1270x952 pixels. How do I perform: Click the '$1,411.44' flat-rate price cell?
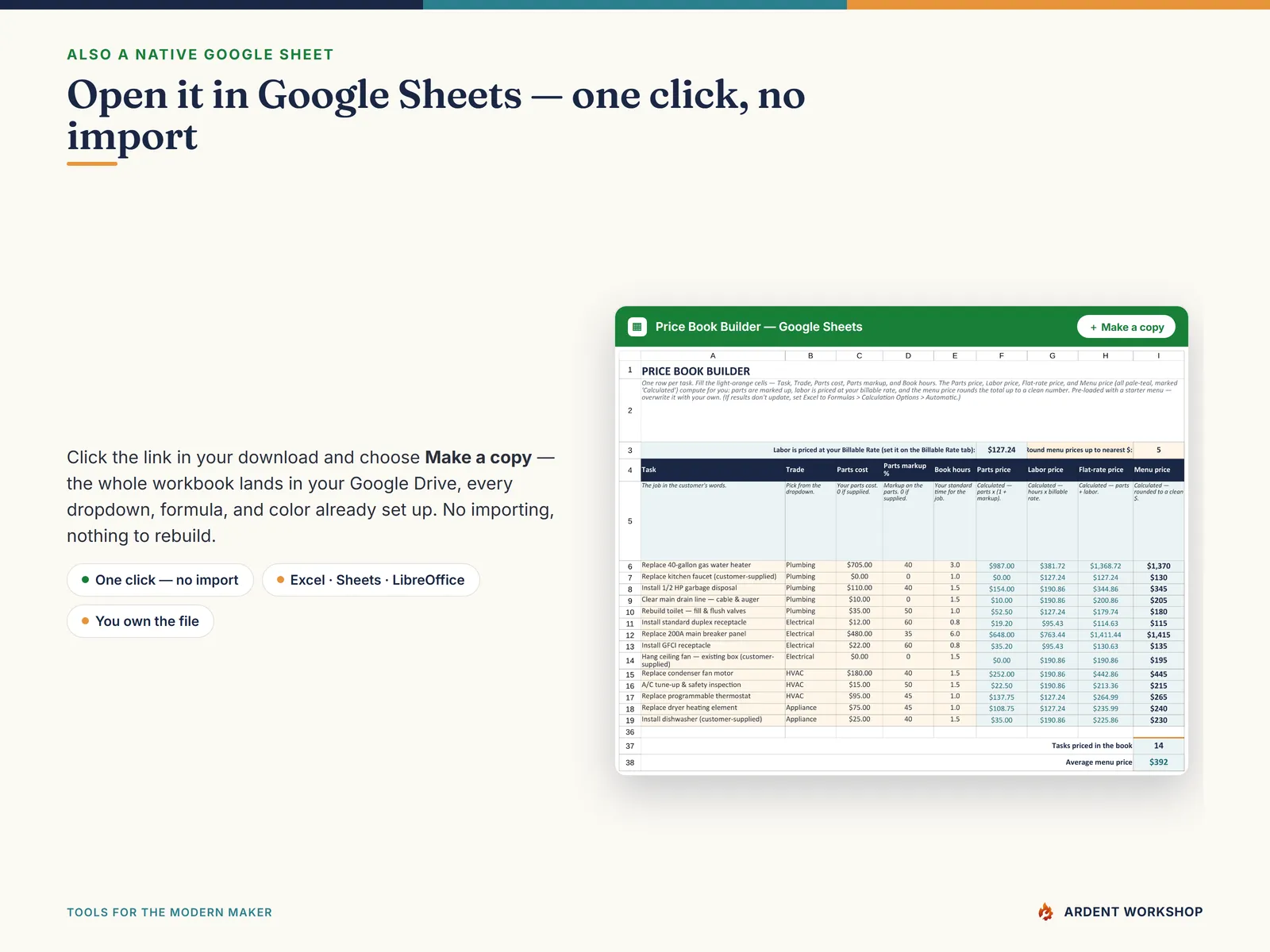click(1106, 634)
